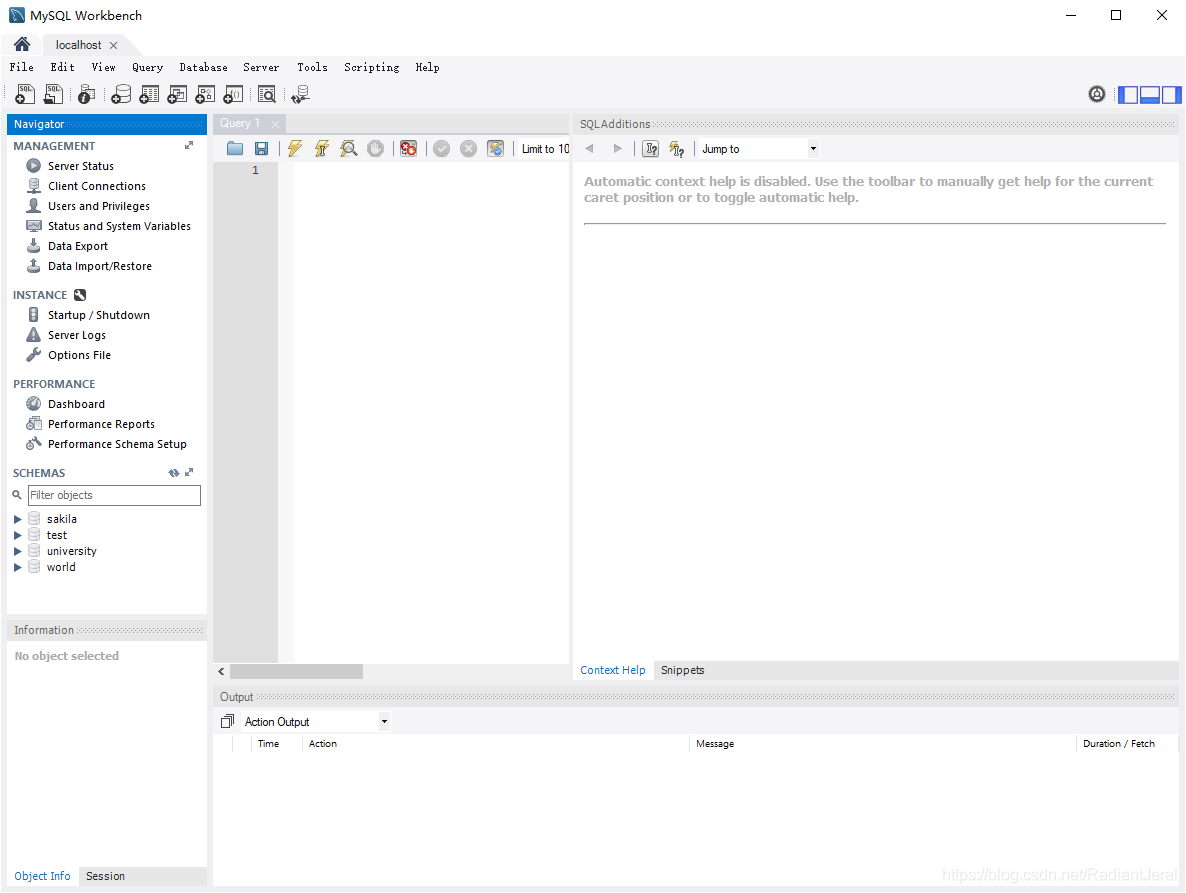Commit transaction check icon
This screenshot has width=1186, height=893.
click(x=442, y=148)
